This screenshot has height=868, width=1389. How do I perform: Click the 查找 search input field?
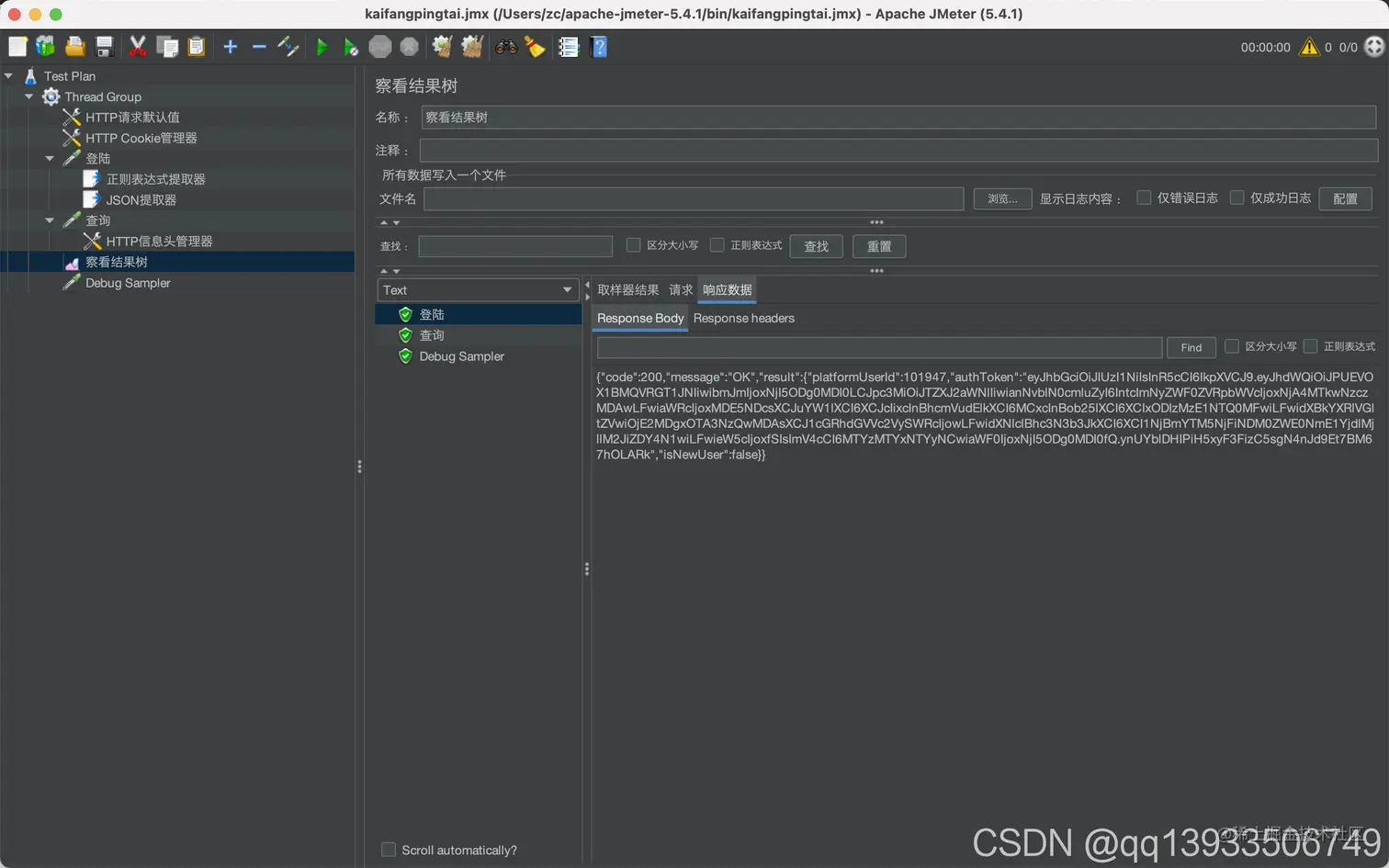coord(515,246)
